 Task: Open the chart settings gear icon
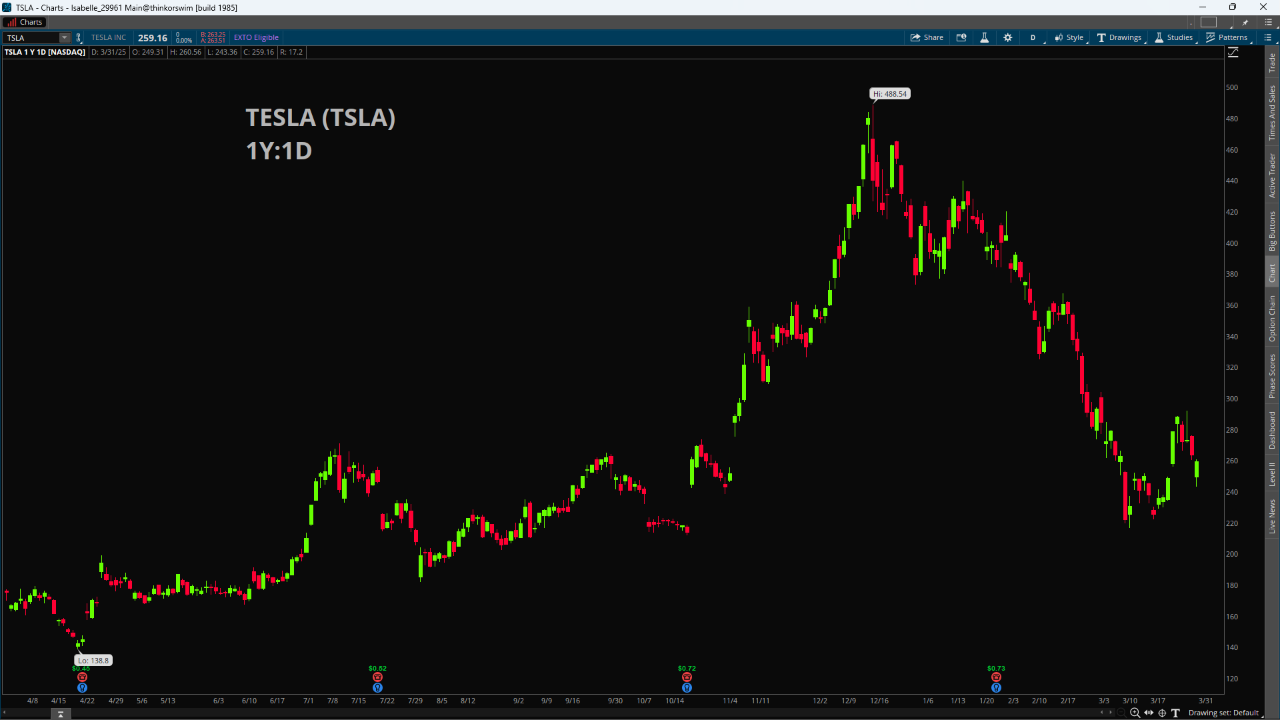click(1007, 37)
